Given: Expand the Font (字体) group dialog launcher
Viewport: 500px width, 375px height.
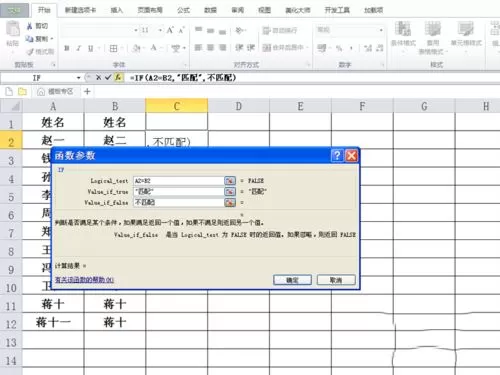Looking at the screenshot, I should 185,65.
